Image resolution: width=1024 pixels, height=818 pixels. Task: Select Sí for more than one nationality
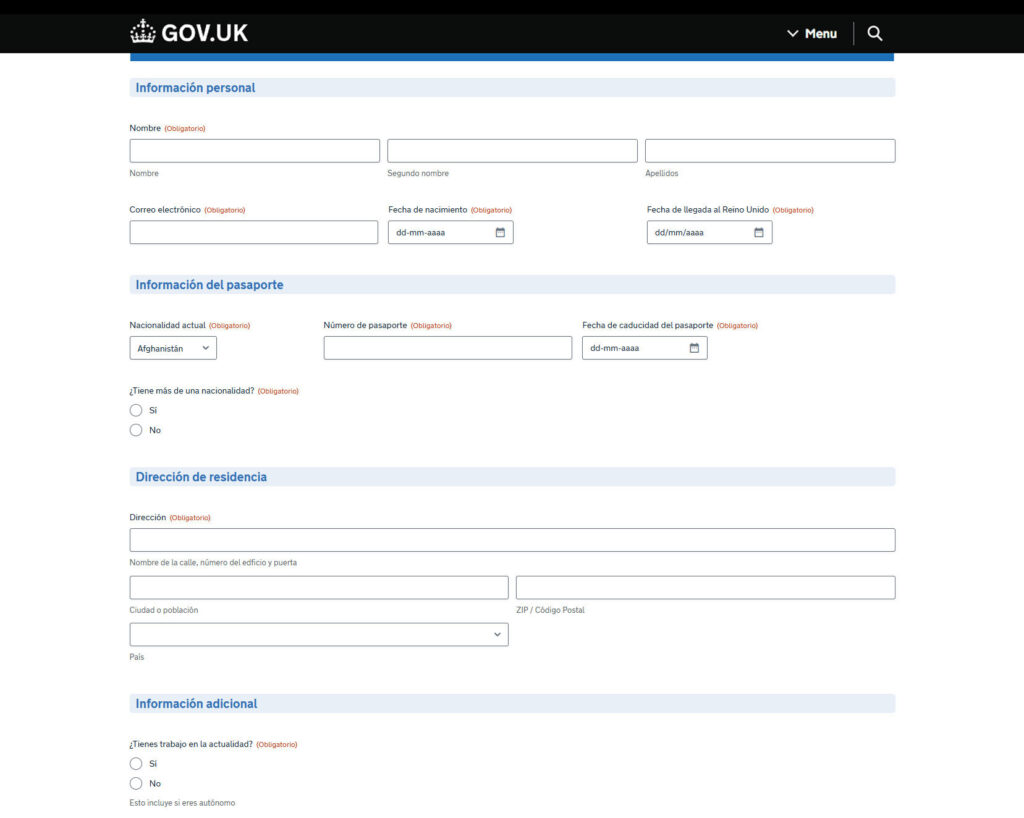pos(136,410)
